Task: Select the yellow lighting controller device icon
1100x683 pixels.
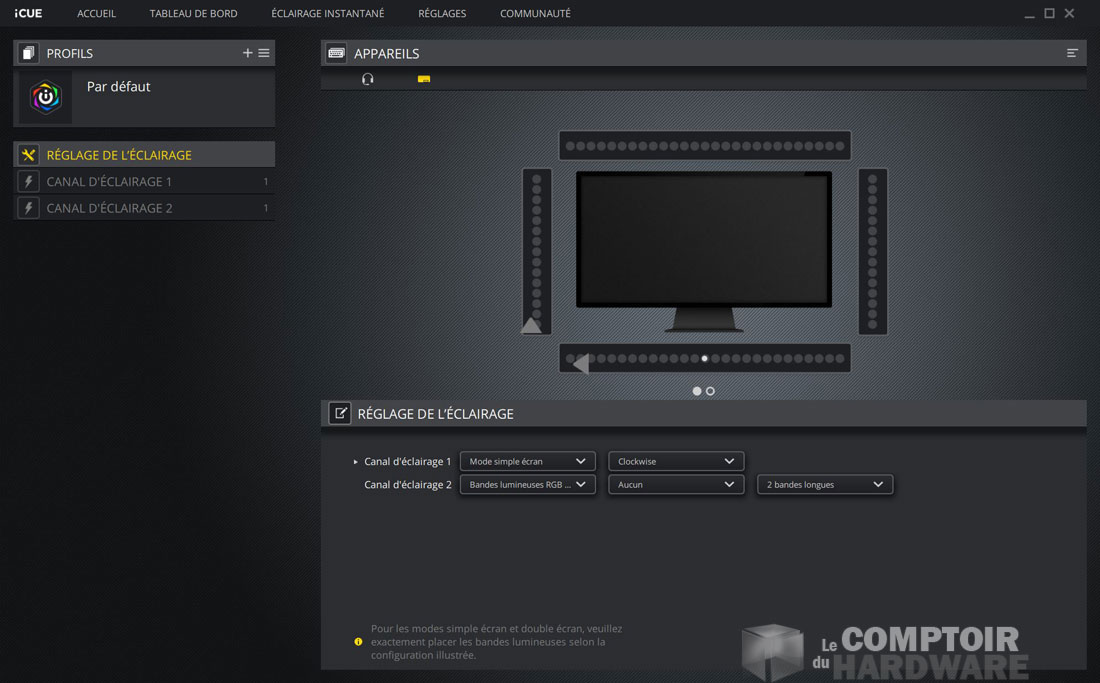Action: 424,79
